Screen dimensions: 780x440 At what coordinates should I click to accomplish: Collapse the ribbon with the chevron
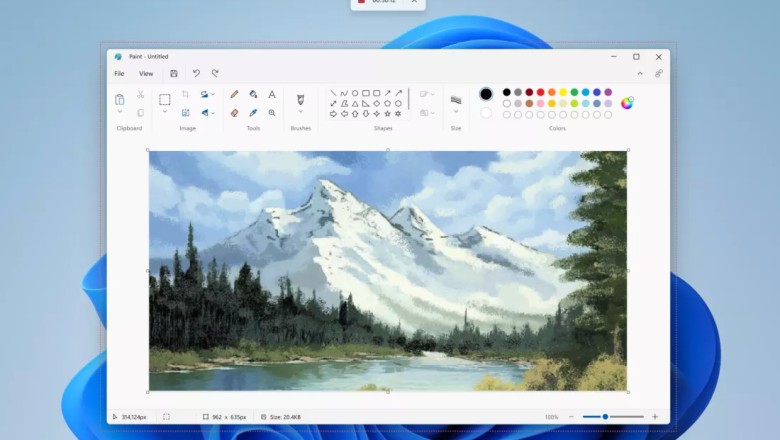click(640, 74)
